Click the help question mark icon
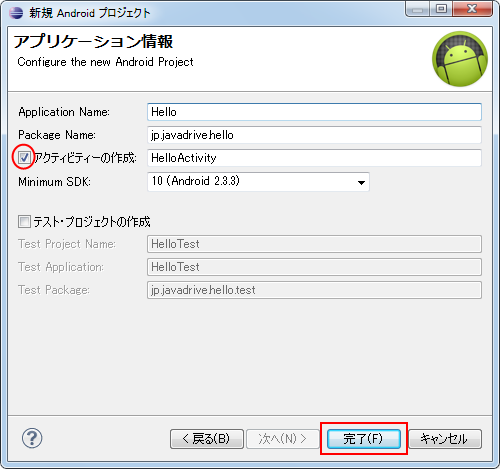This screenshot has width=500, height=469. coord(32,438)
